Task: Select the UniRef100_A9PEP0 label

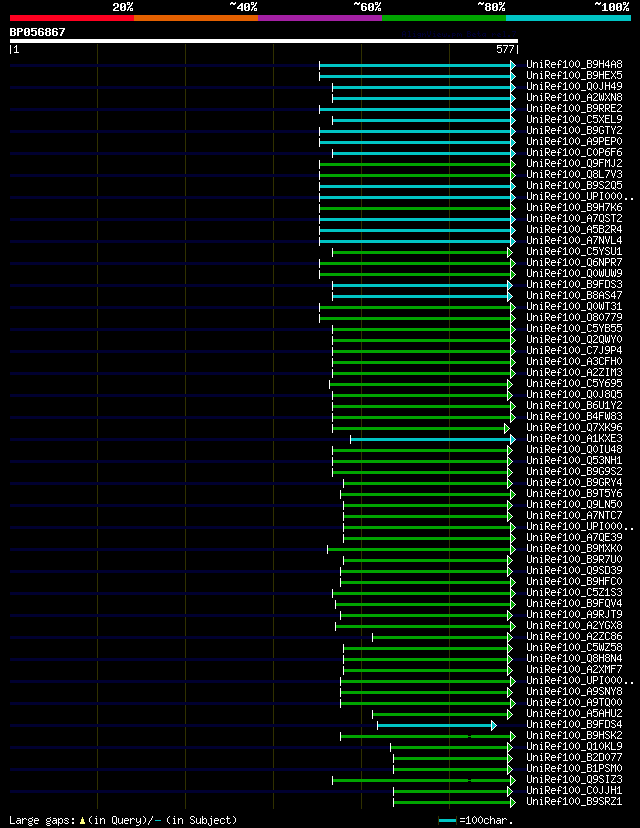Action: click(574, 142)
